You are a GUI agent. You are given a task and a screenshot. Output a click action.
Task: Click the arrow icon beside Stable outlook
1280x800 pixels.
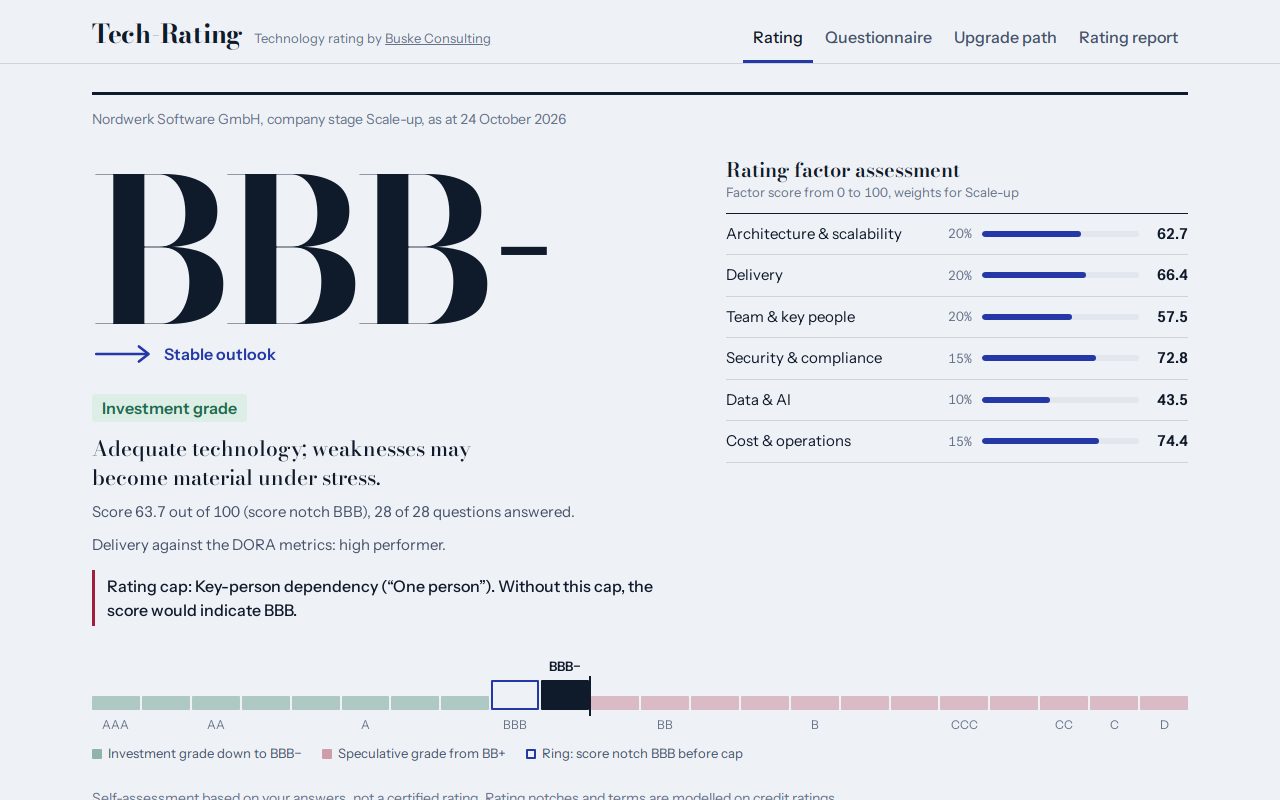point(122,354)
